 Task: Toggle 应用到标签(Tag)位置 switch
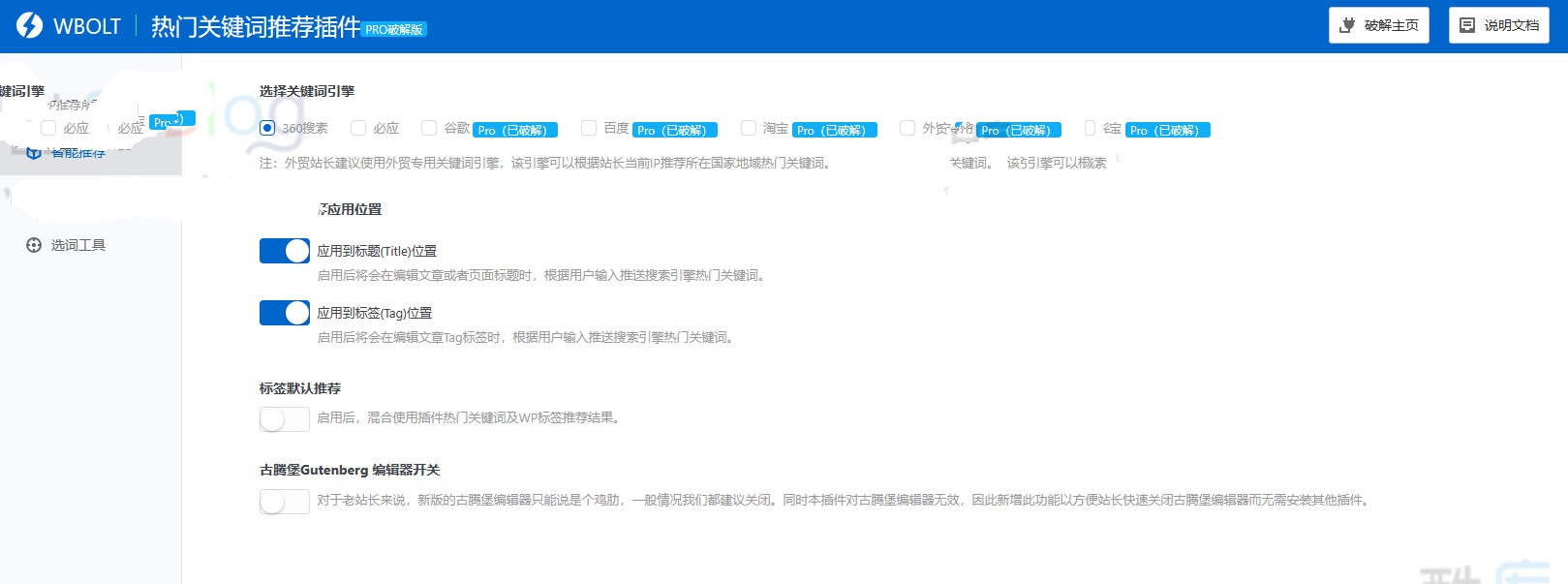tap(285, 313)
